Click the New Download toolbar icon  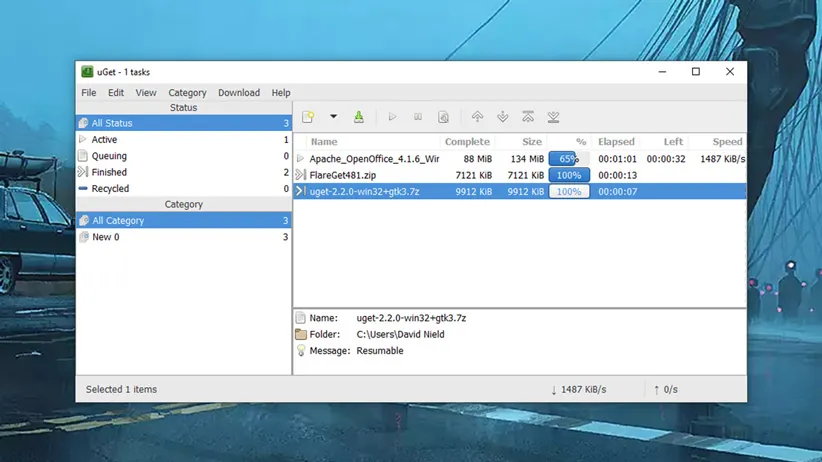(x=308, y=117)
